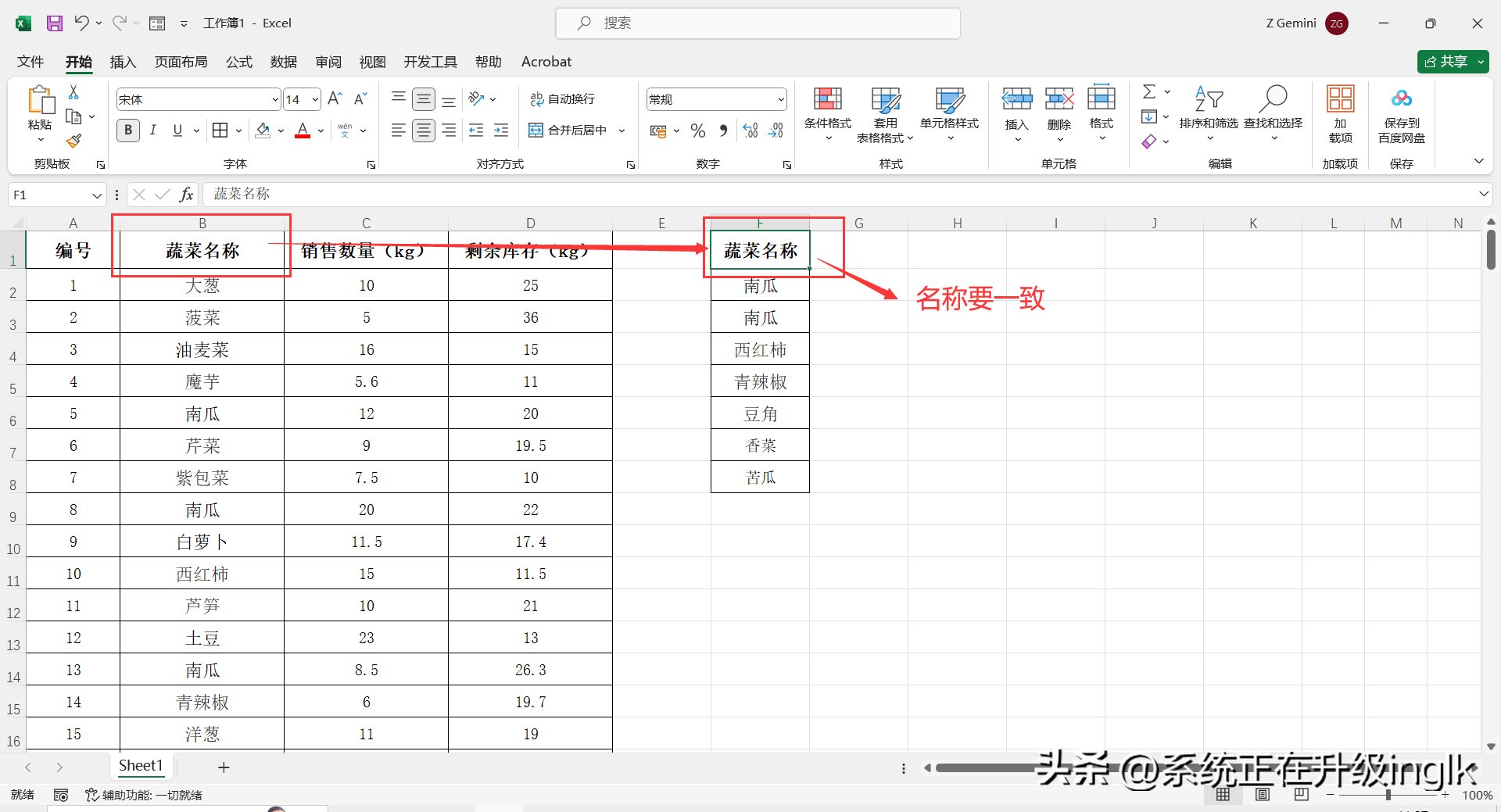The height and width of the screenshot is (812, 1501).
Task: Click the Share (共享) button
Action: coord(1453,62)
